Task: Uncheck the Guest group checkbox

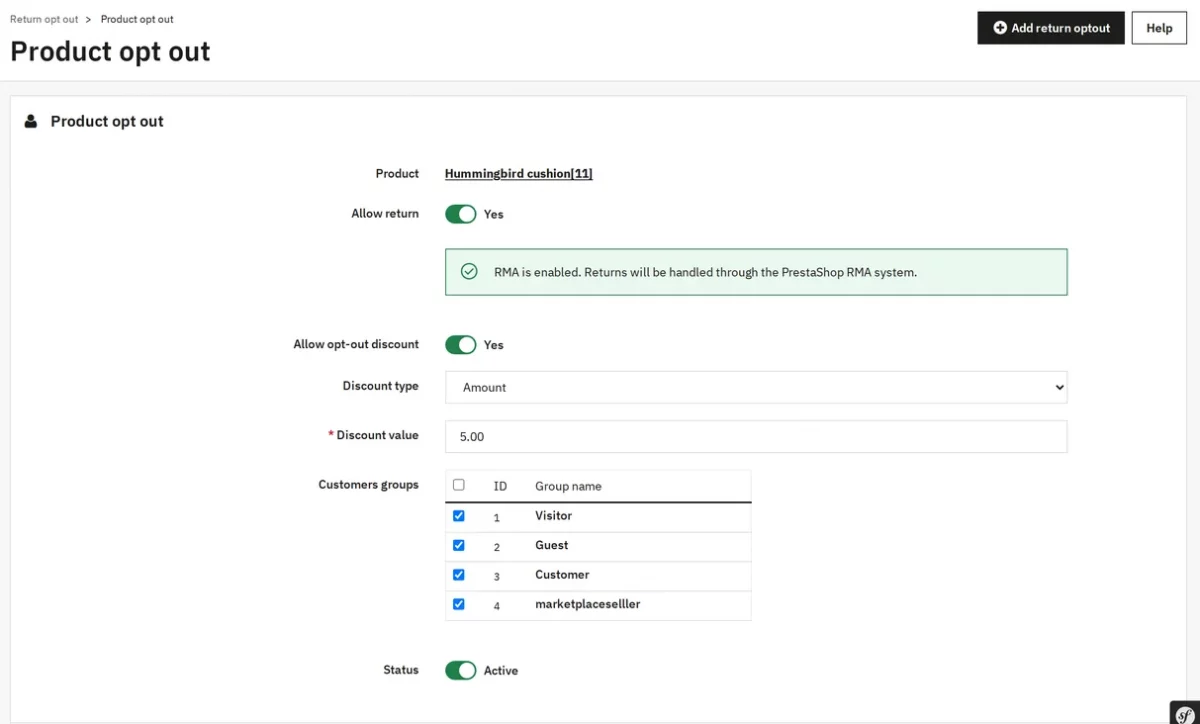Action: 459,545
